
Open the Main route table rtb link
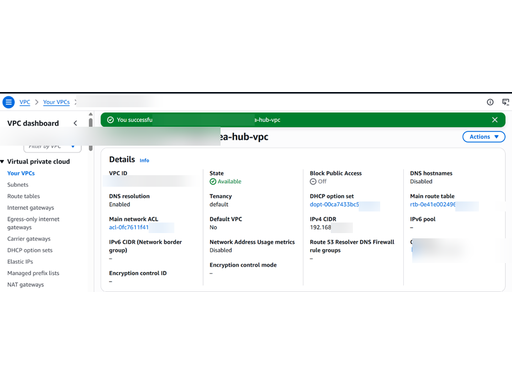pyautogui.click(x=433, y=205)
